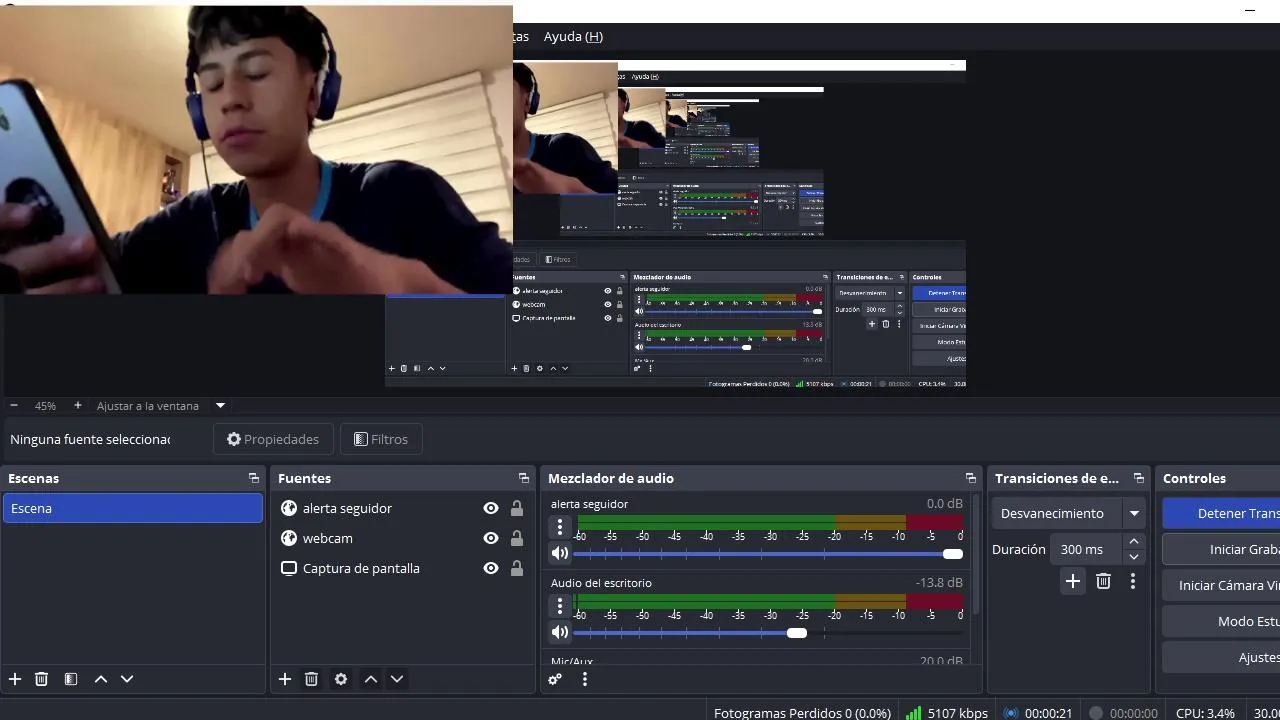Hide the webcam source
The width and height of the screenshot is (1280, 720).
coord(491,538)
